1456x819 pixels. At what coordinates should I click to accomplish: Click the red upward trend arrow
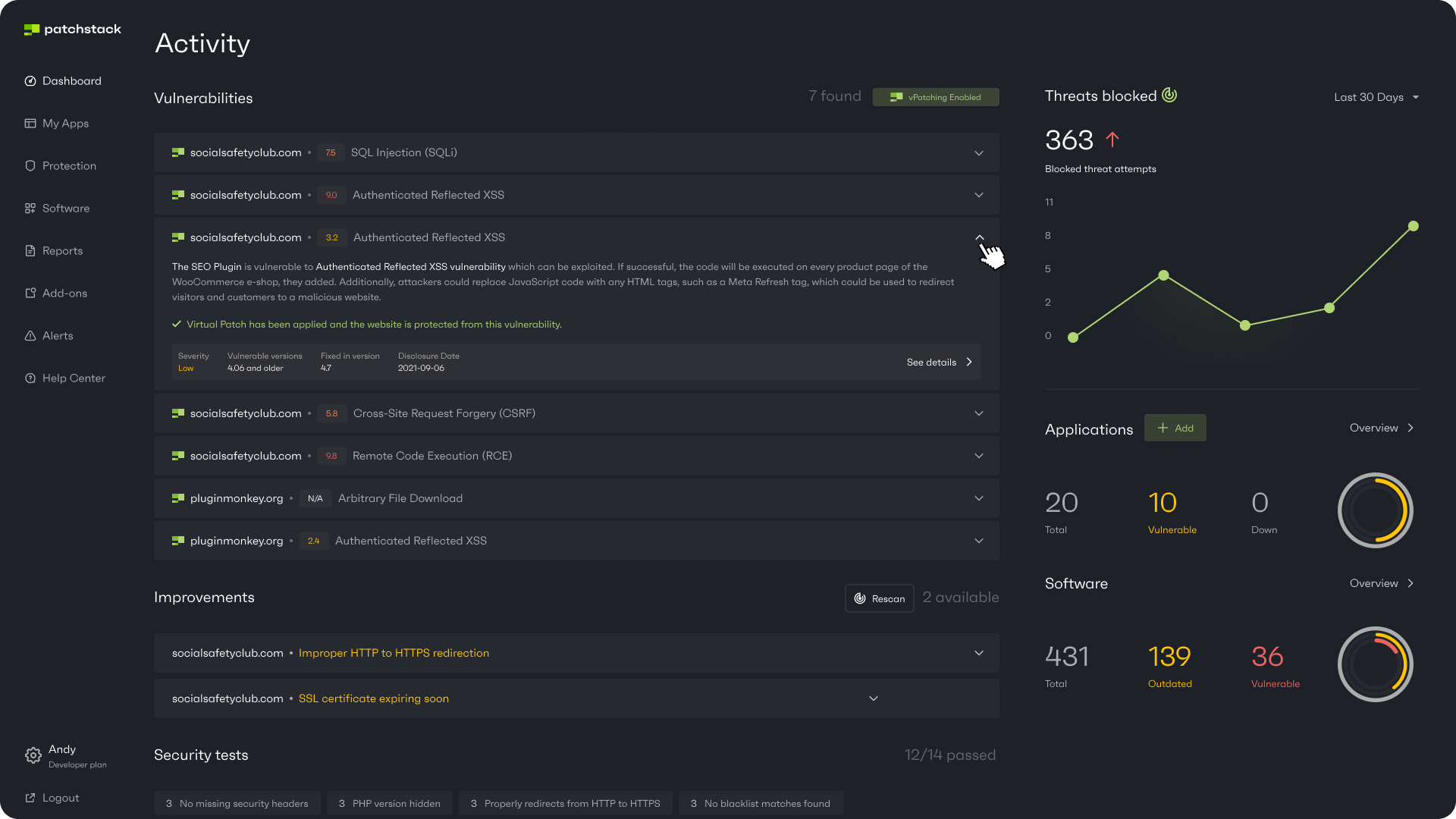click(1112, 140)
